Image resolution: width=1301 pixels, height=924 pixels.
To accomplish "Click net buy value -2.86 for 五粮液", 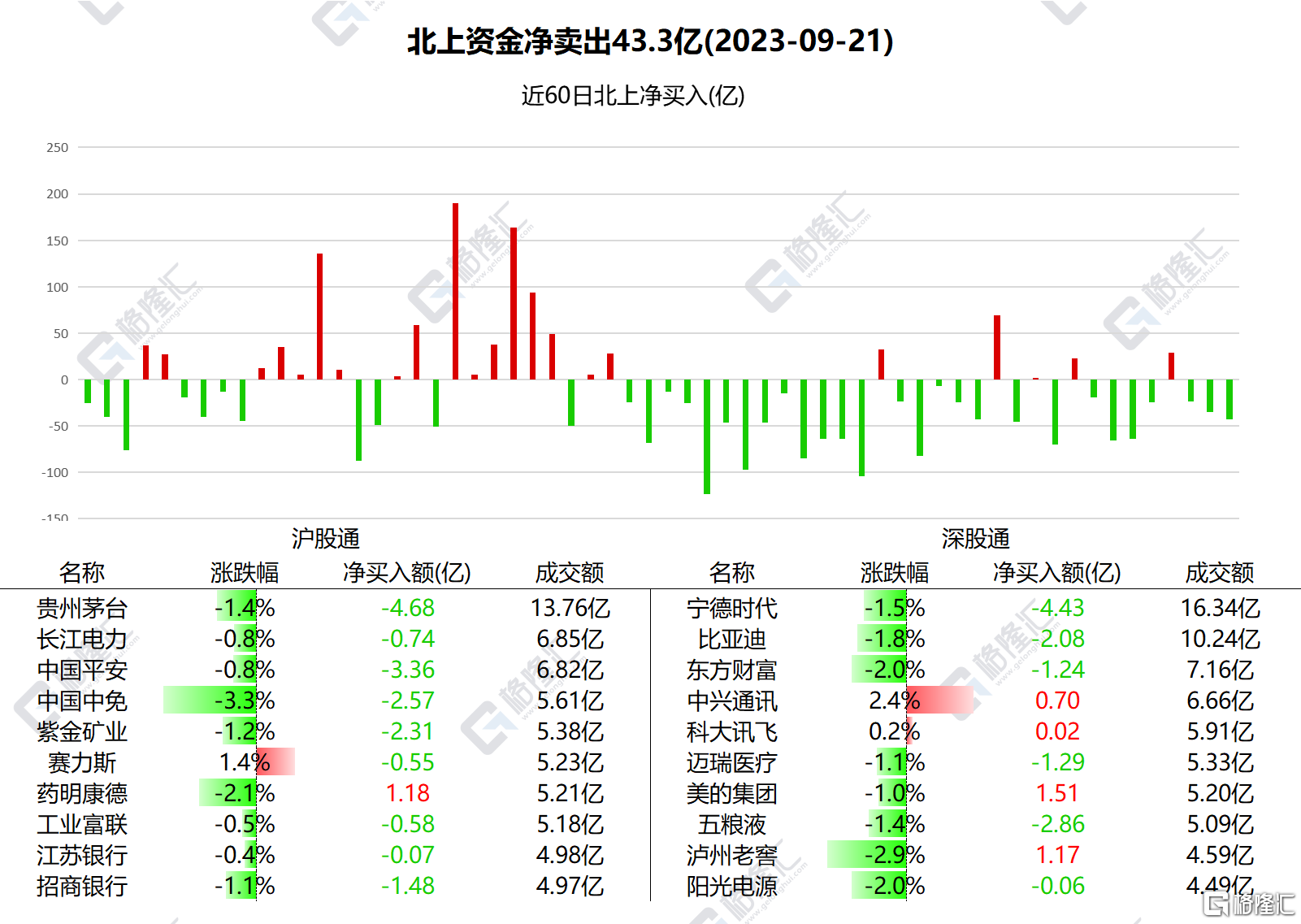I will click(1058, 824).
